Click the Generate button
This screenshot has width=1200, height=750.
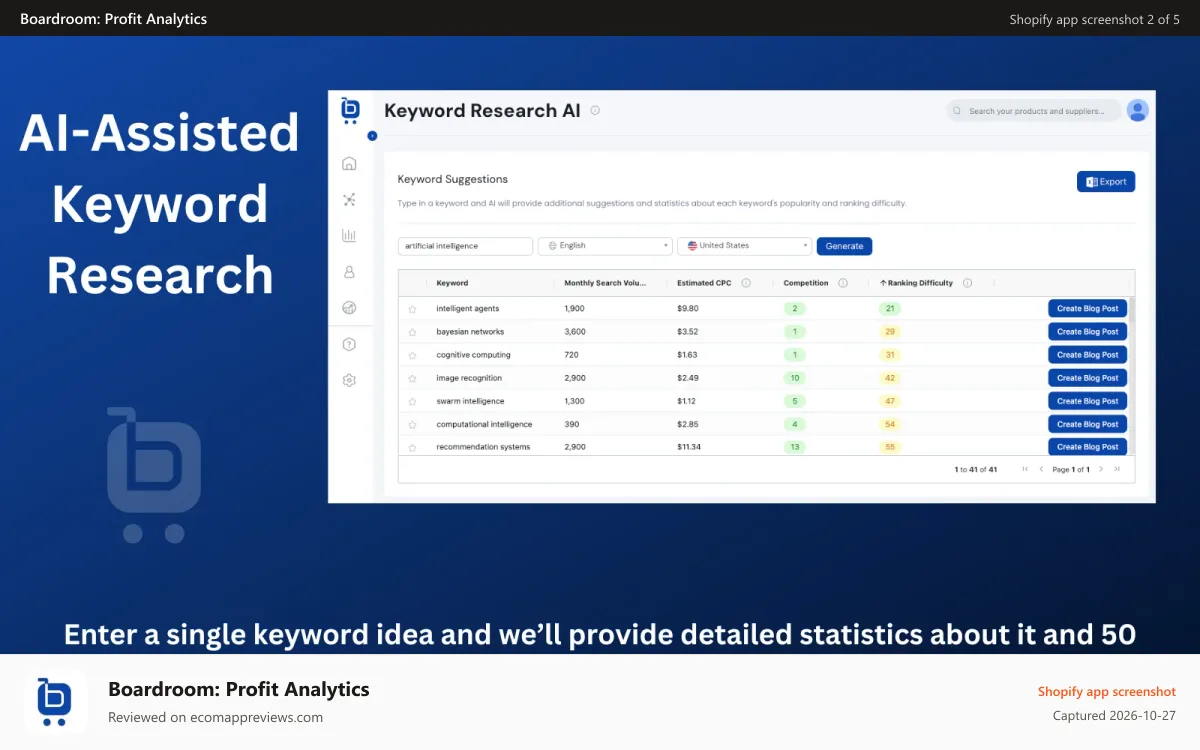point(844,246)
